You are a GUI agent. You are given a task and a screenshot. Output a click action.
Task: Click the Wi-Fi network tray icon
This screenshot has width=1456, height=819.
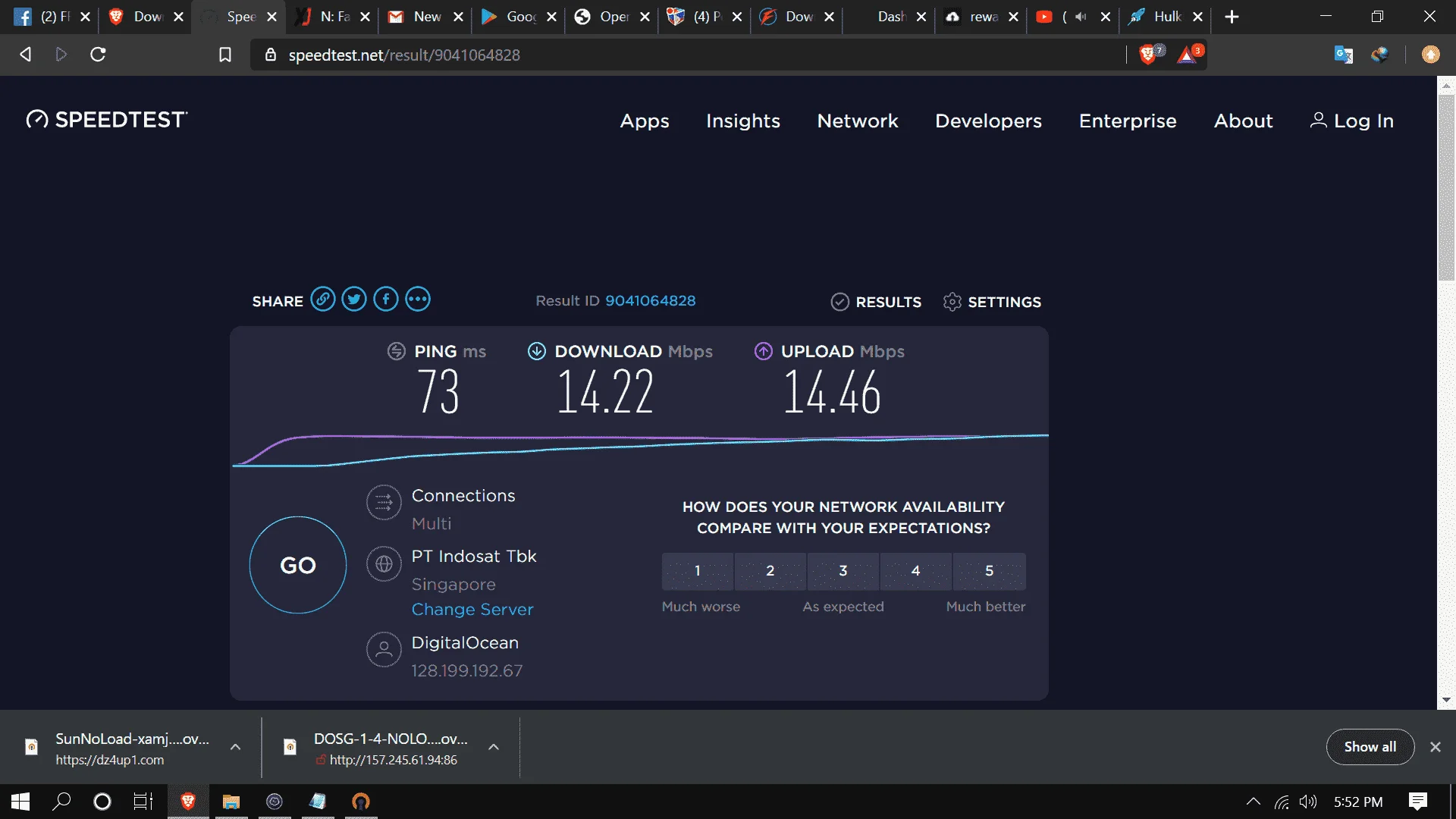[x=1282, y=802]
